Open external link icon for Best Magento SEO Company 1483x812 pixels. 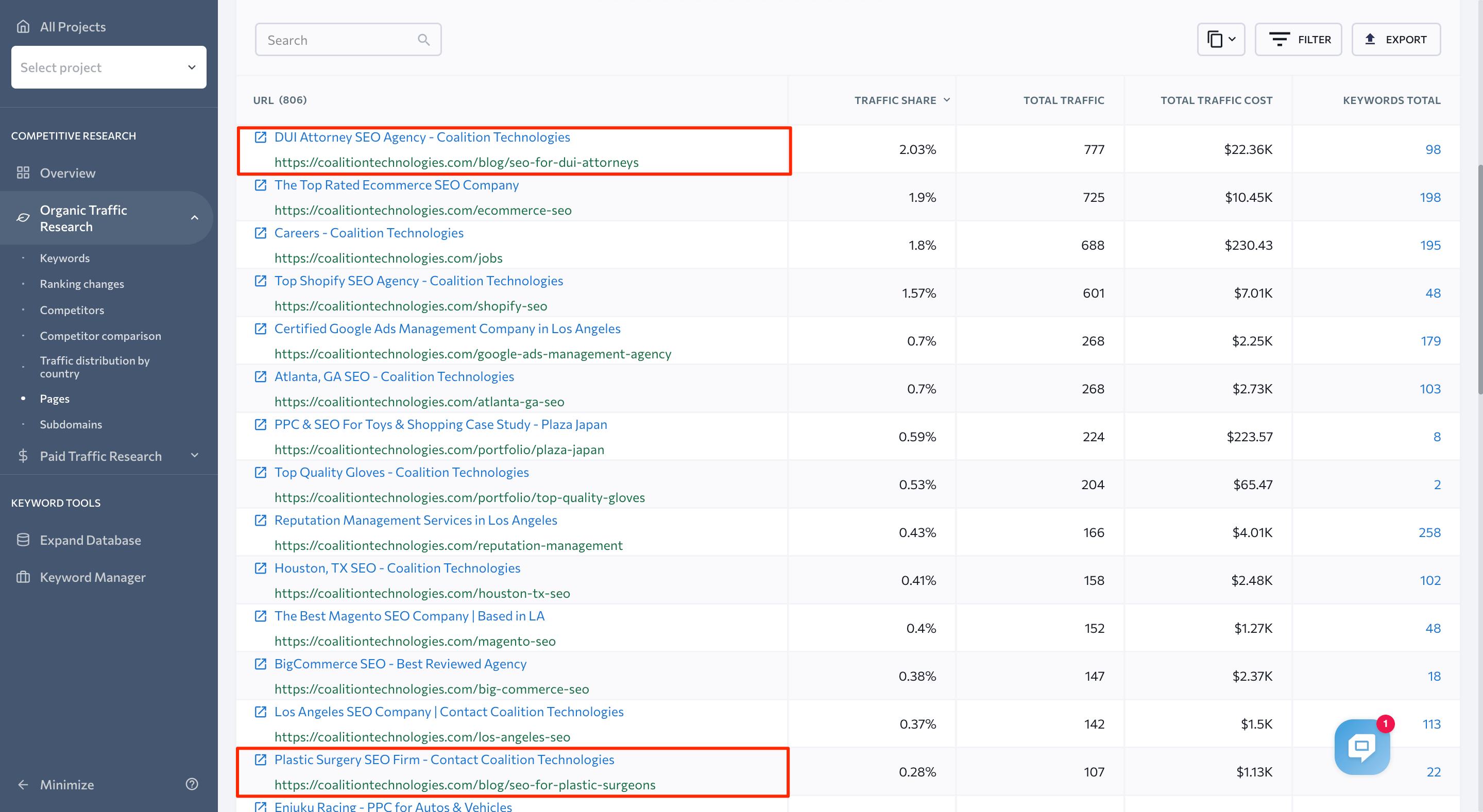(261, 616)
